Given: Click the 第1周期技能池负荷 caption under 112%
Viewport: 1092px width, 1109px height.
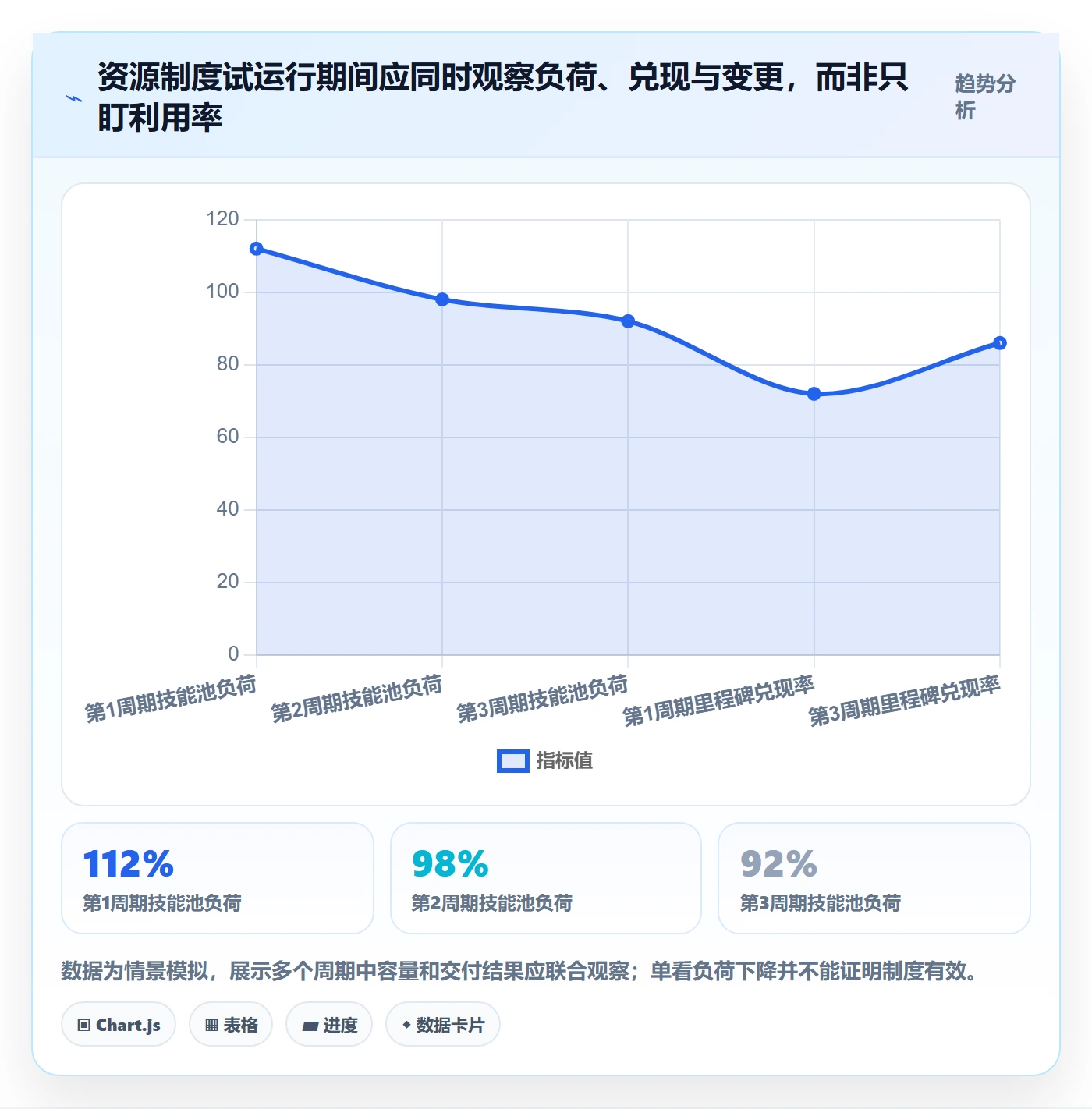Looking at the screenshot, I should 162,903.
